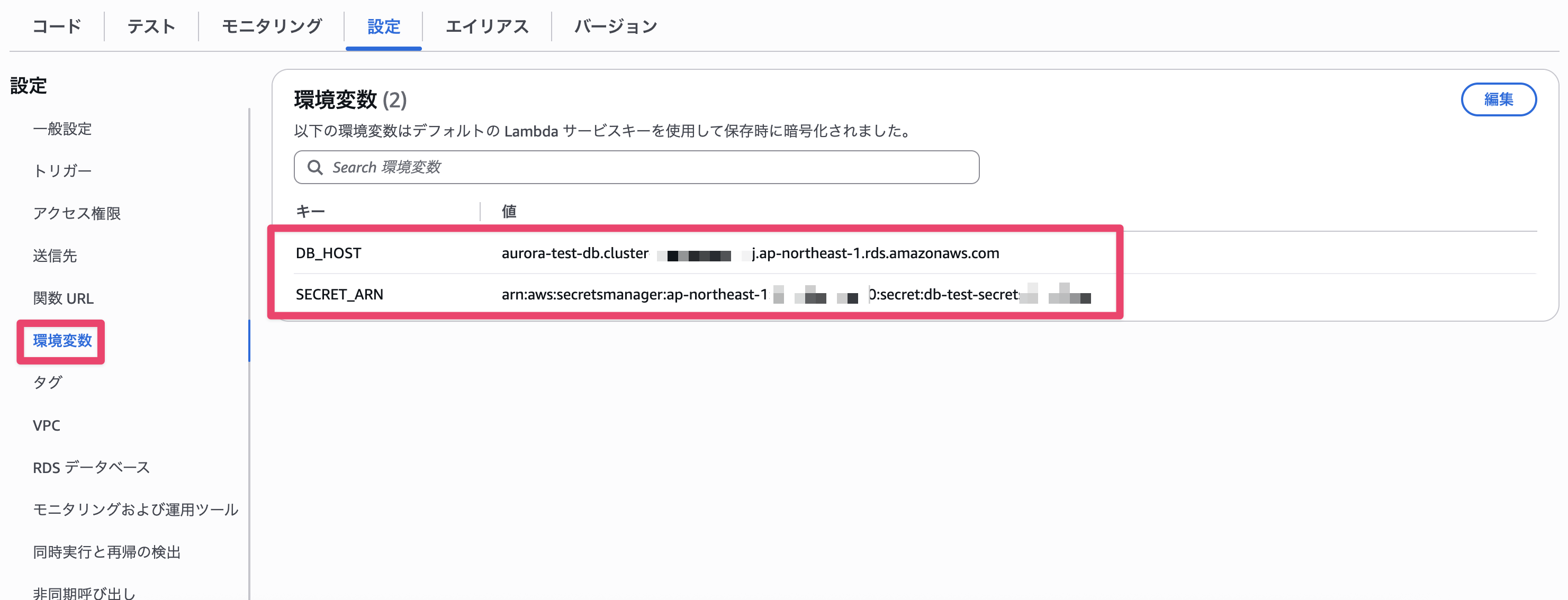Switch to the コード tab
Screen dimensions: 1568x600
(57, 26)
